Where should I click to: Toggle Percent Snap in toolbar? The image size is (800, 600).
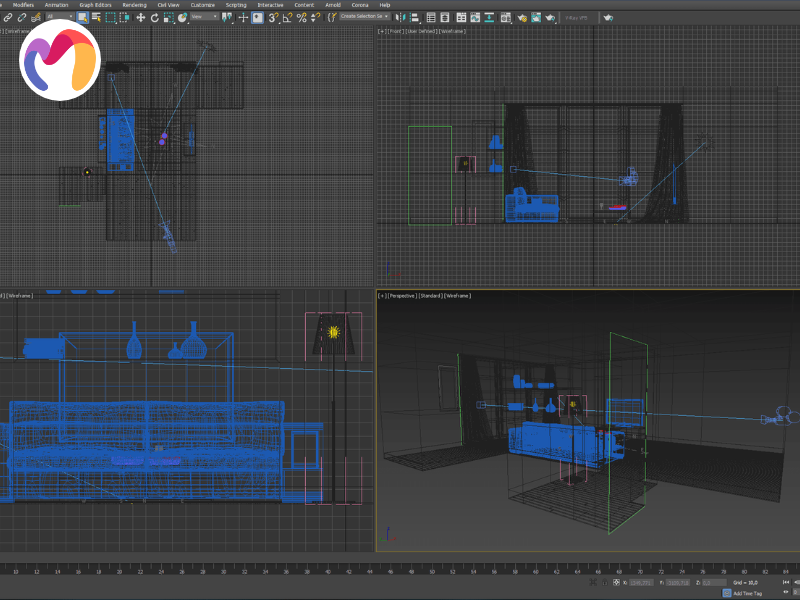(x=301, y=17)
